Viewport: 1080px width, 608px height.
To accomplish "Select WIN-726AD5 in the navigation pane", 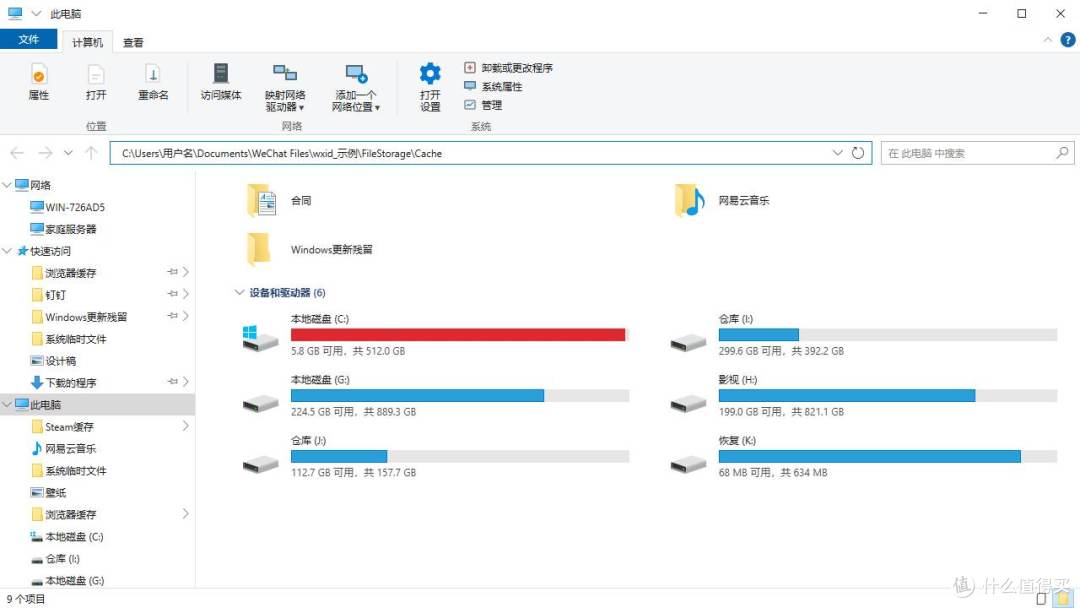I will 75,207.
